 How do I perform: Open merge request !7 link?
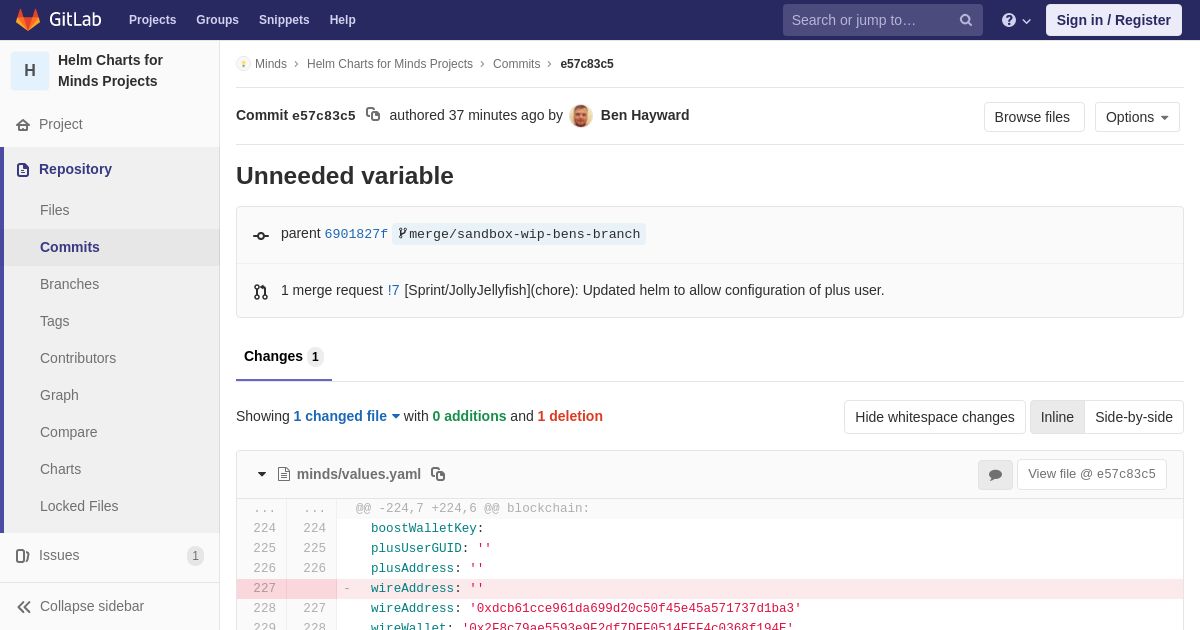click(393, 290)
